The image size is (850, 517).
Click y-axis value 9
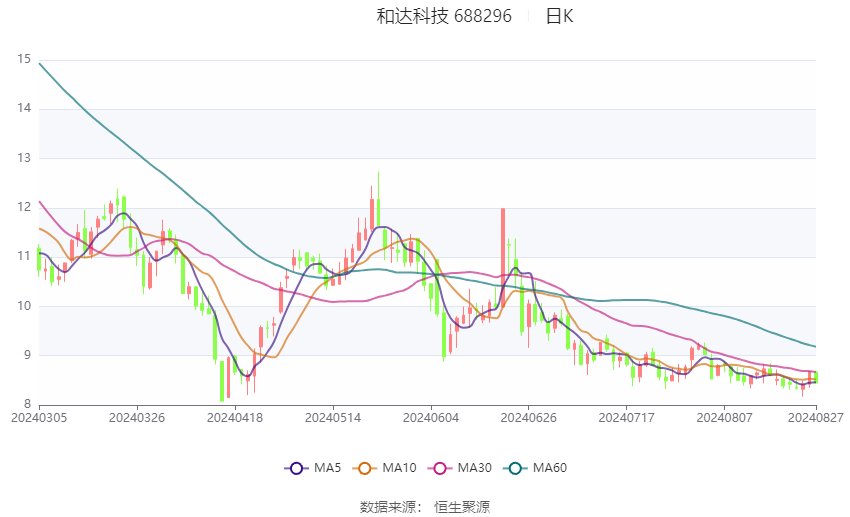[27, 356]
